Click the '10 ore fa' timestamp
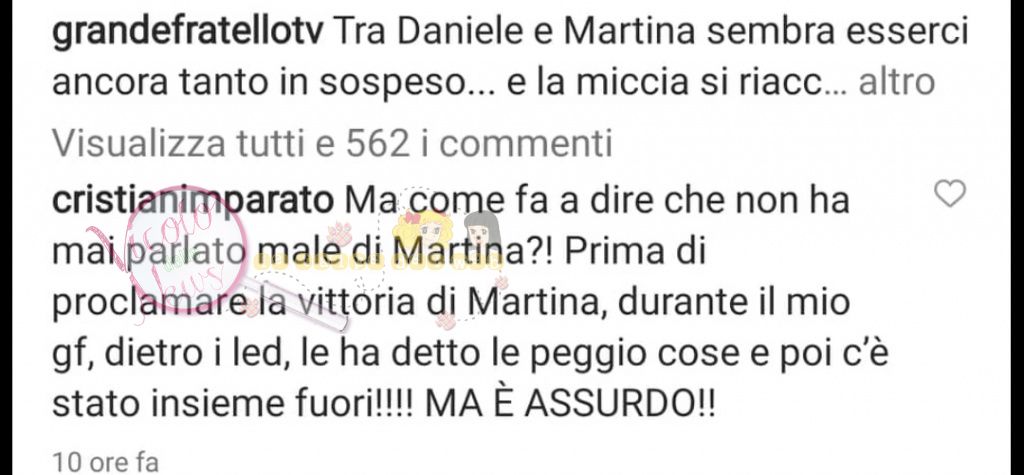 (105, 461)
